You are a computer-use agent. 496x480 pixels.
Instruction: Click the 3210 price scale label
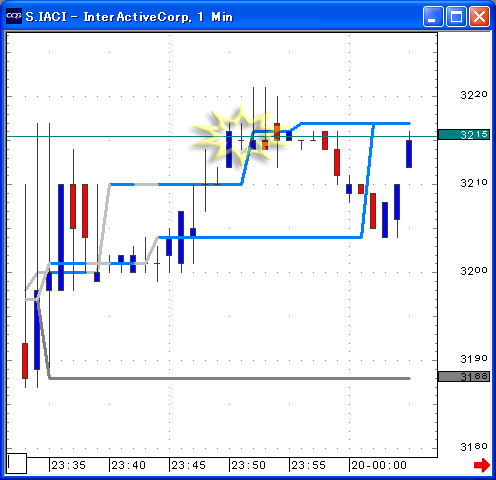474,183
